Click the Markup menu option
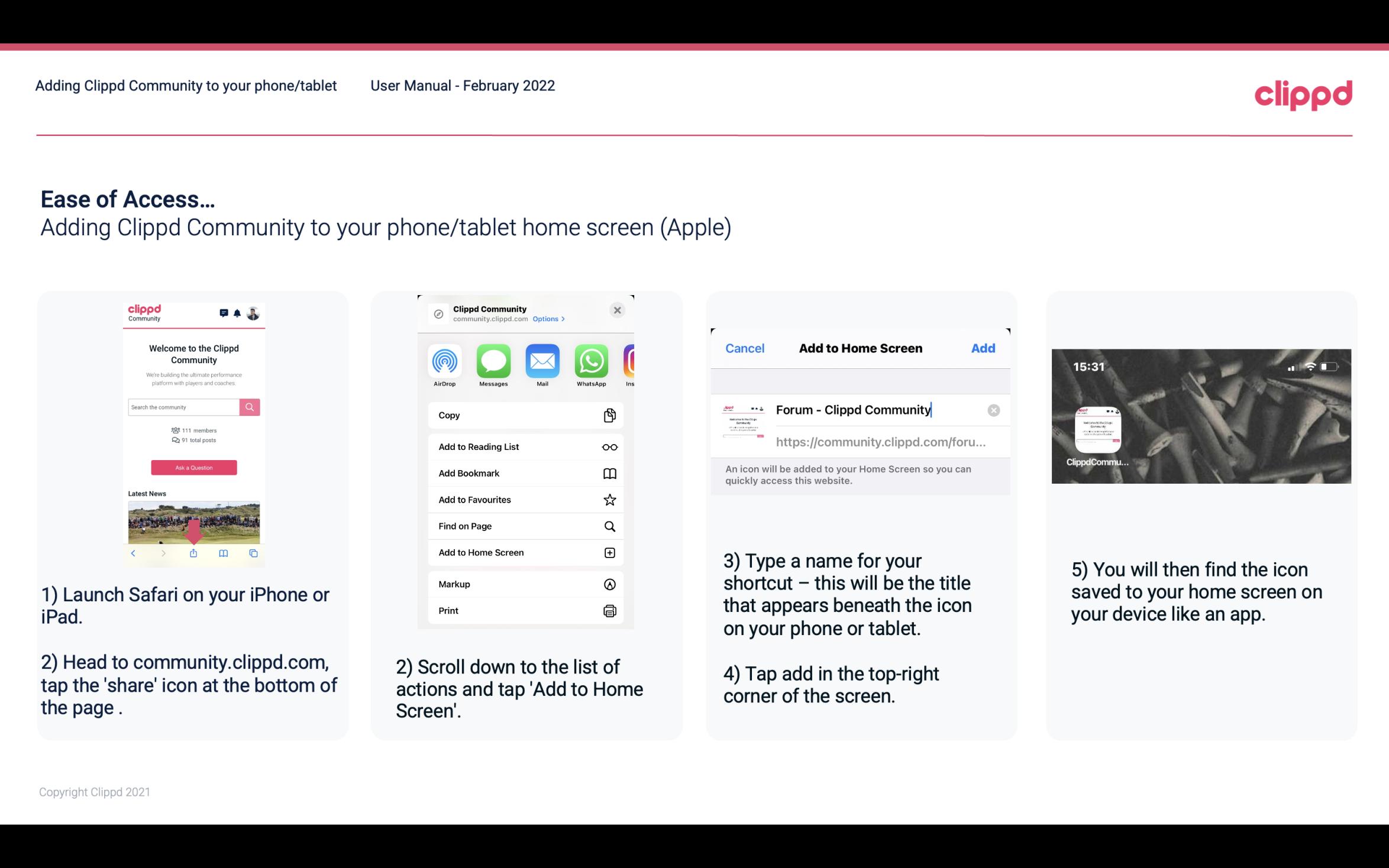Viewport: 1389px width, 868px height. click(524, 584)
